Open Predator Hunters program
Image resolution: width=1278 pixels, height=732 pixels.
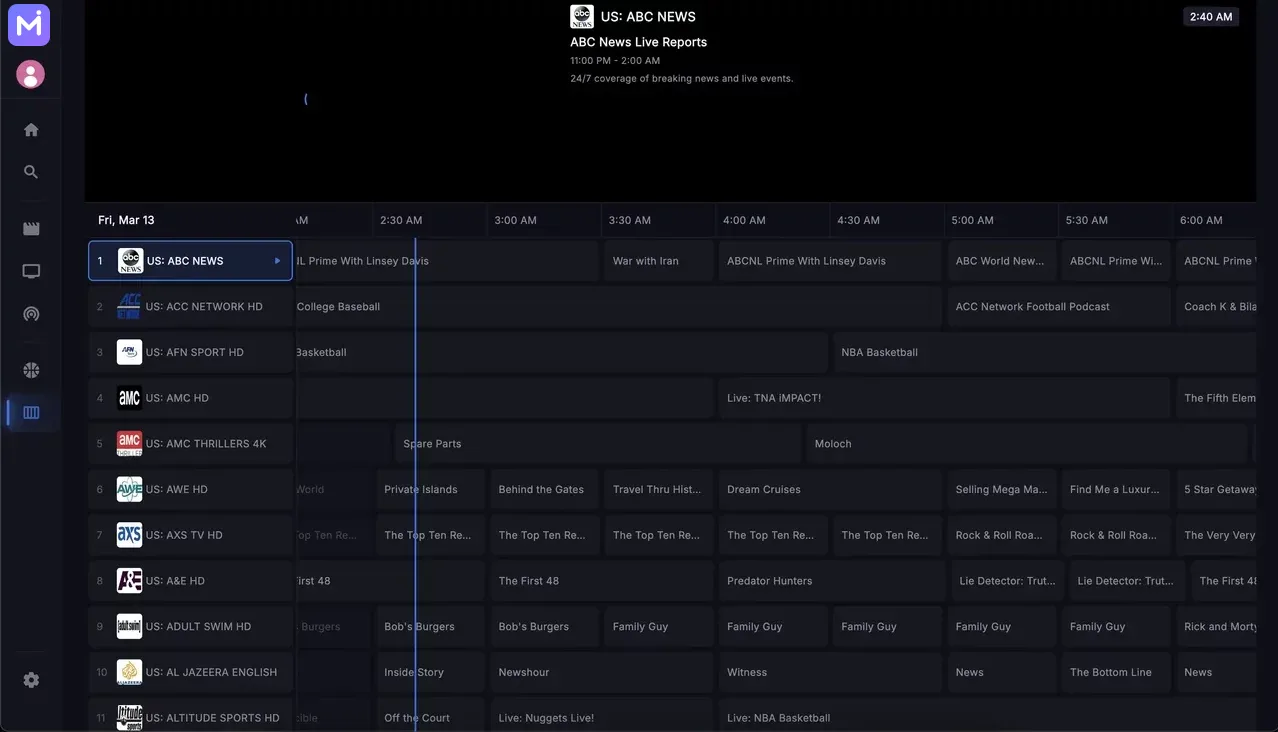(832, 580)
